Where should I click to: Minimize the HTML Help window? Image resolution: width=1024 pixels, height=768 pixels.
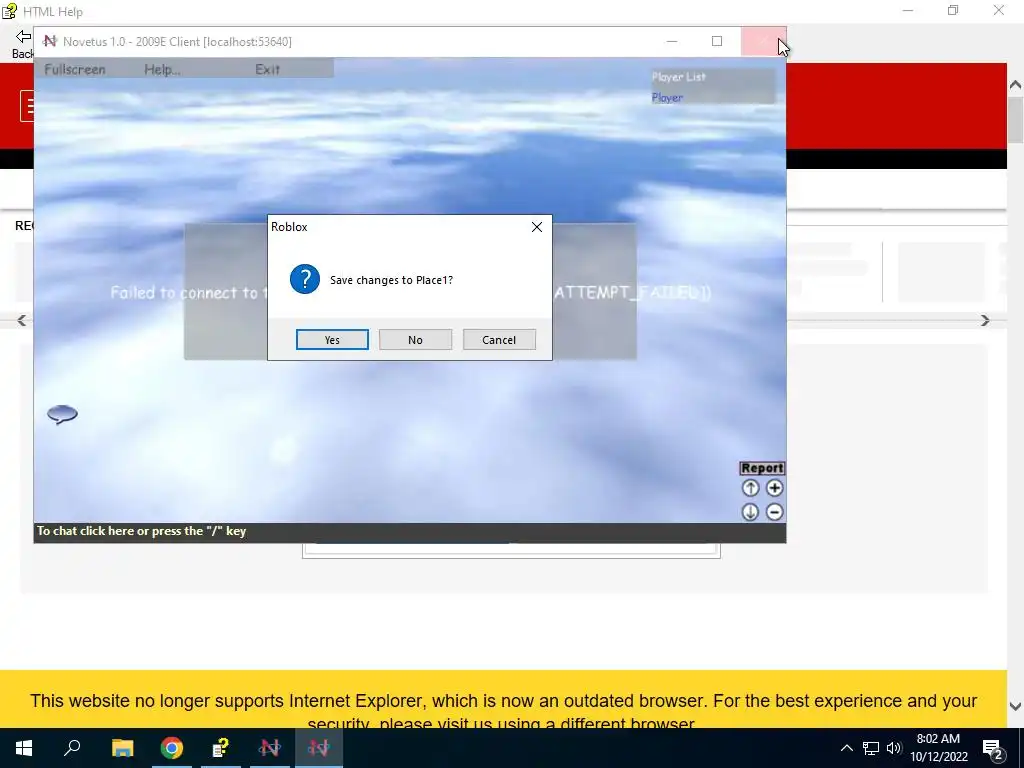(908, 10)
